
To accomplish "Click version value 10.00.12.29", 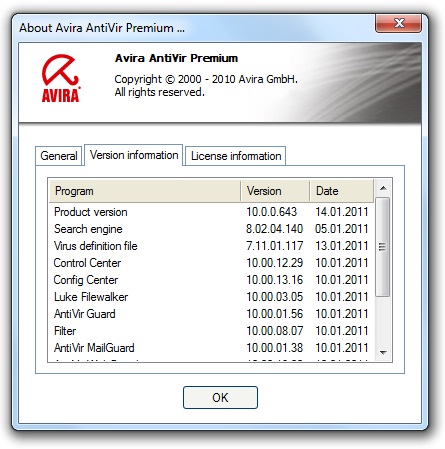I will (x=274, y=263).
